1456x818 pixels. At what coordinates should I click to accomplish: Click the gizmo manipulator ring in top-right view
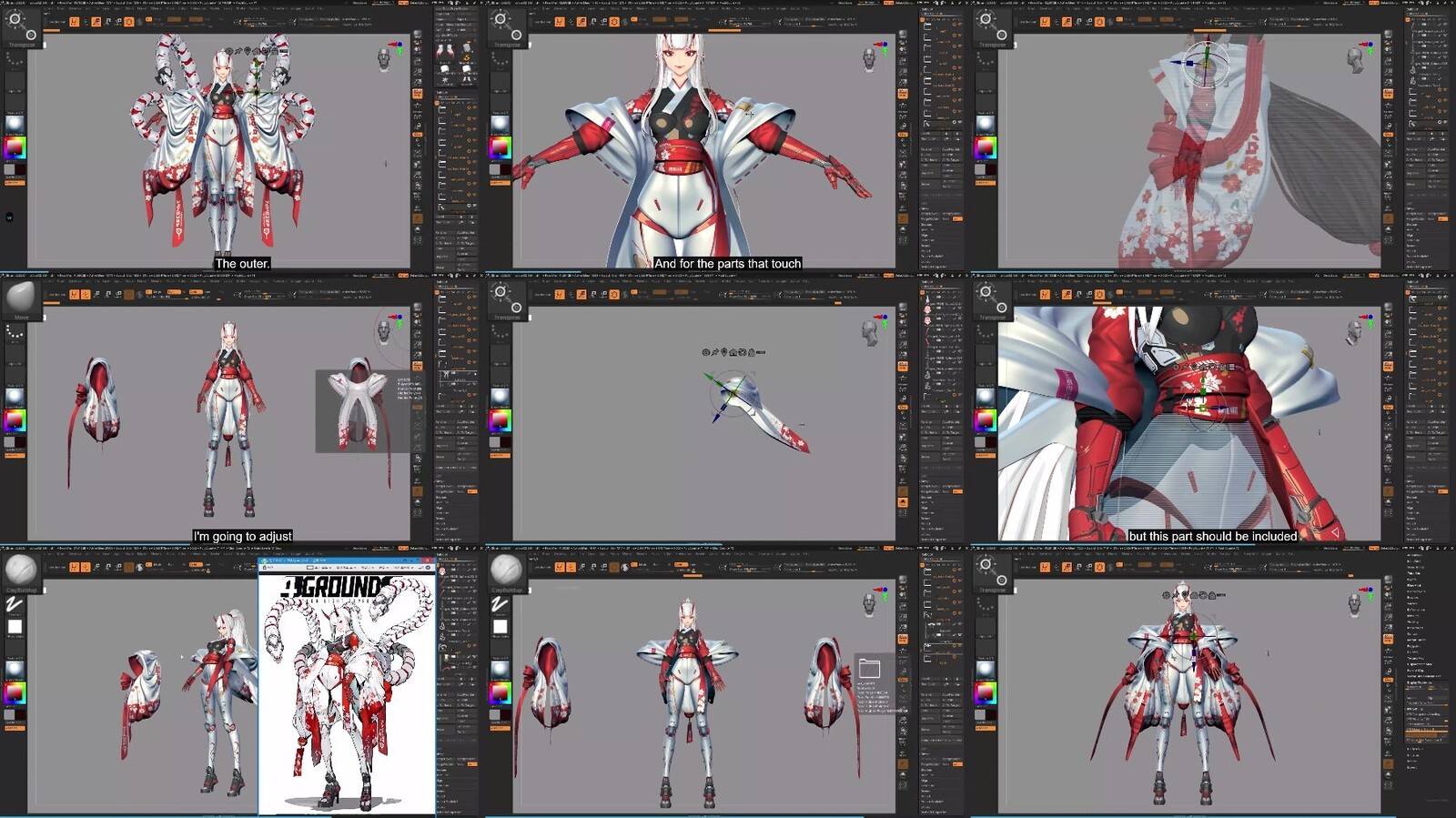[x=1206, y=64]
